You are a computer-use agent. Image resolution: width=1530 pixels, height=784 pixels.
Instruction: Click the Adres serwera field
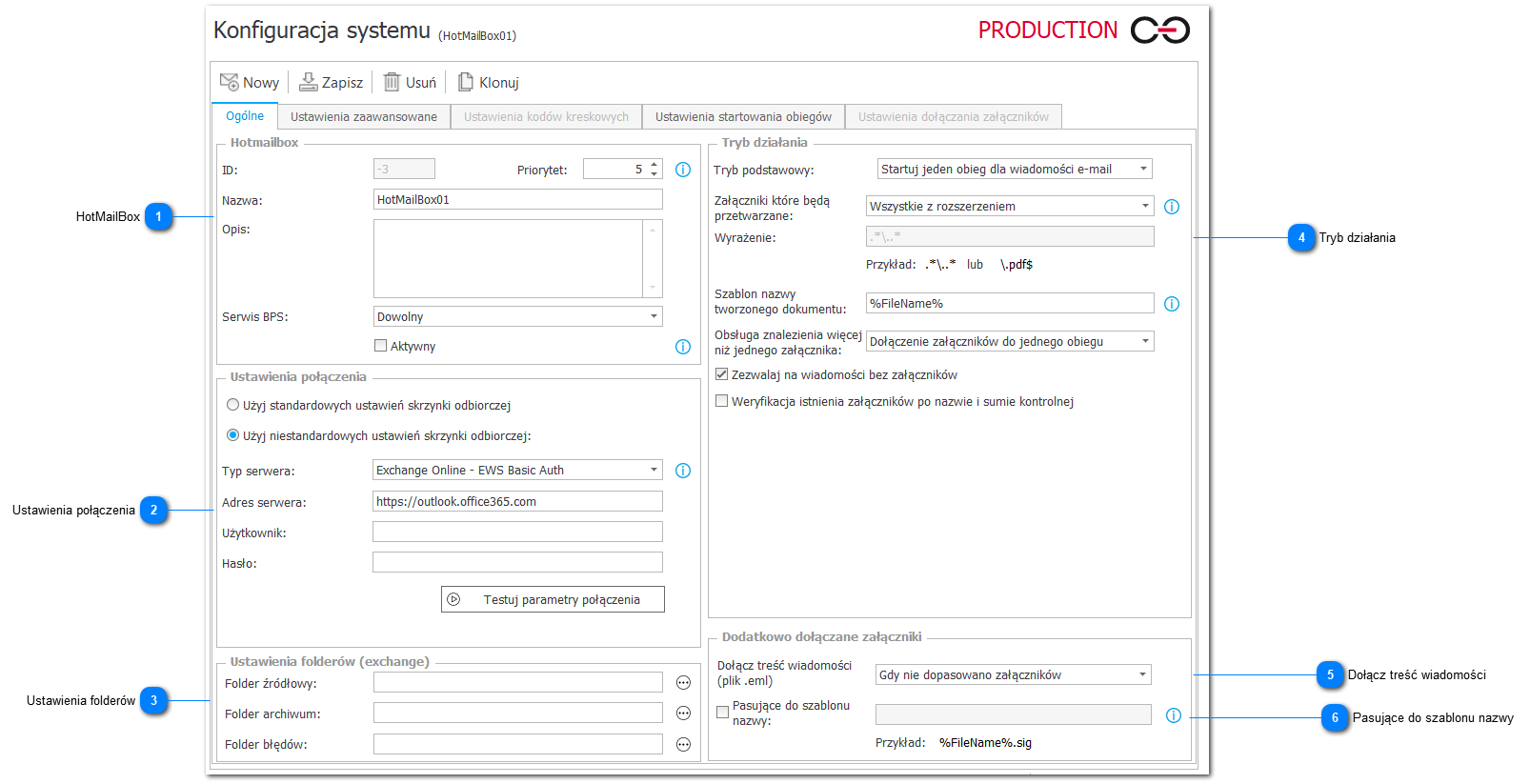(518, 502)
